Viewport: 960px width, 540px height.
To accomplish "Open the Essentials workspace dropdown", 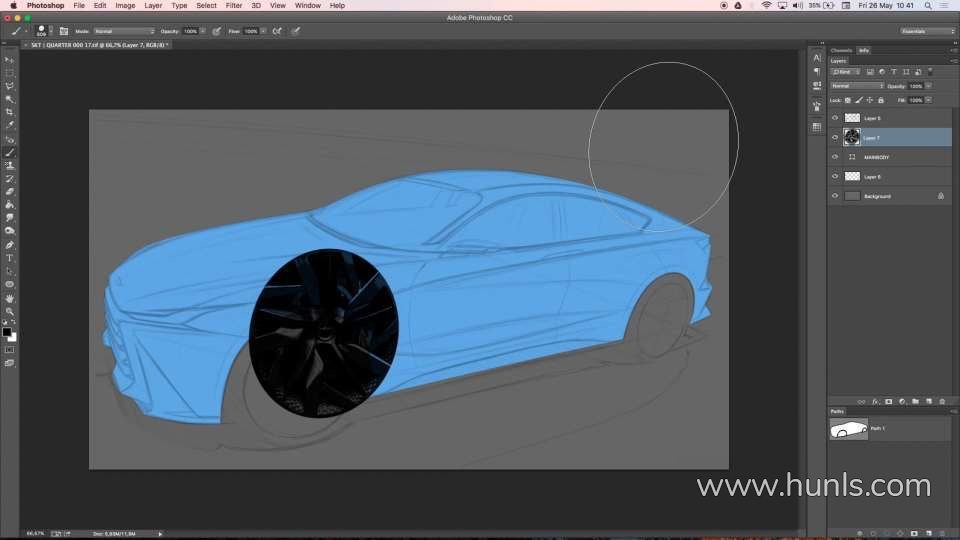I will point(927,31).
